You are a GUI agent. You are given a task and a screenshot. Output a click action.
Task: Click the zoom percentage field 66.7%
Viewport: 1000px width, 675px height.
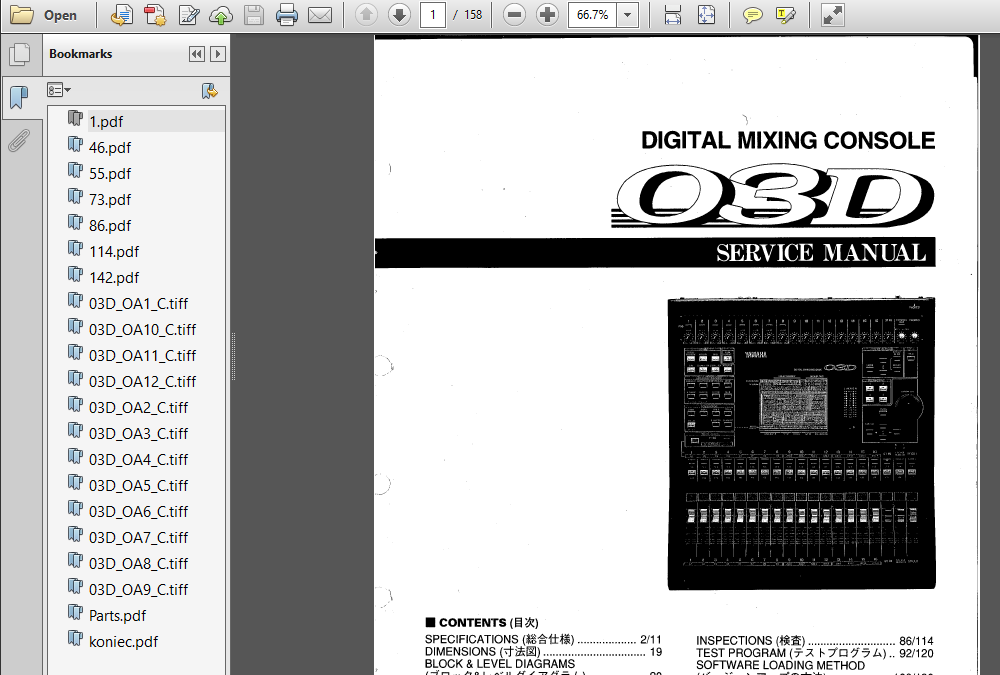click(x=592, y=15)
